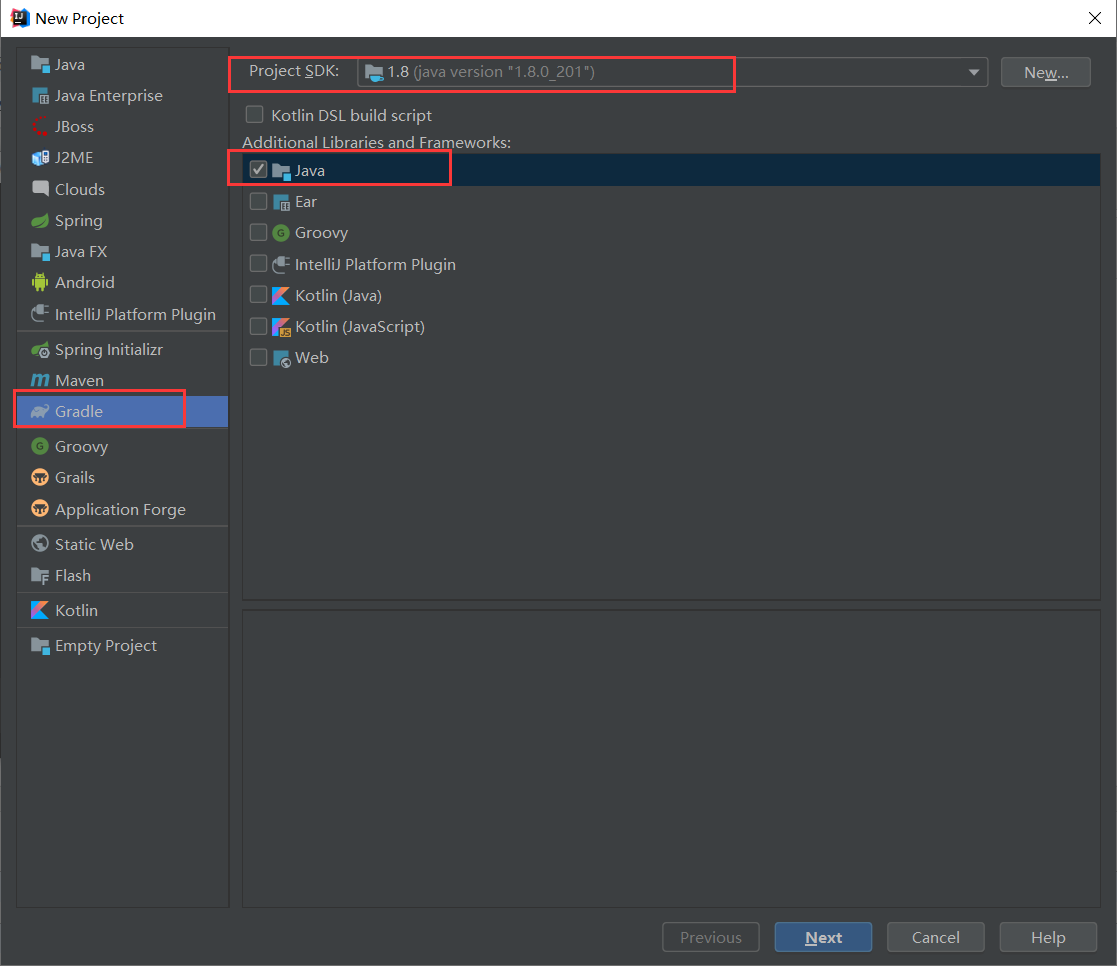Viewport: 1117px width, 966px height.
Task: Enable the Kotlin DSL build script checkbox
Action: point(254,115)
